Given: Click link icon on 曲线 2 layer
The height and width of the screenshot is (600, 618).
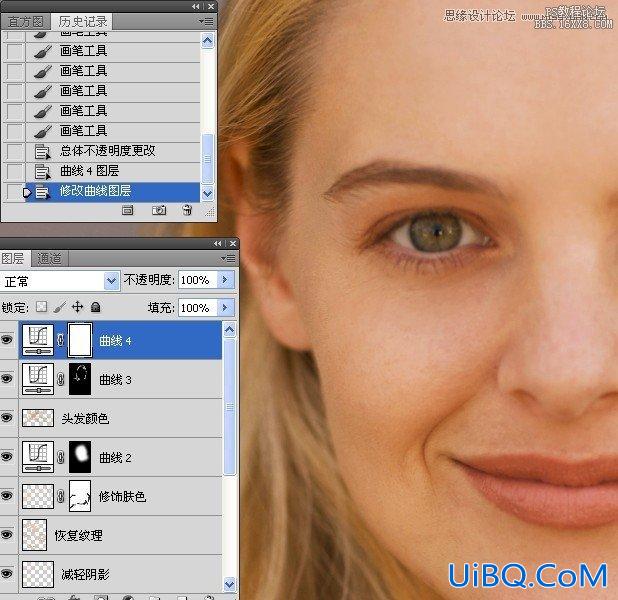Looking at the screenshot, I should [61, 457].
